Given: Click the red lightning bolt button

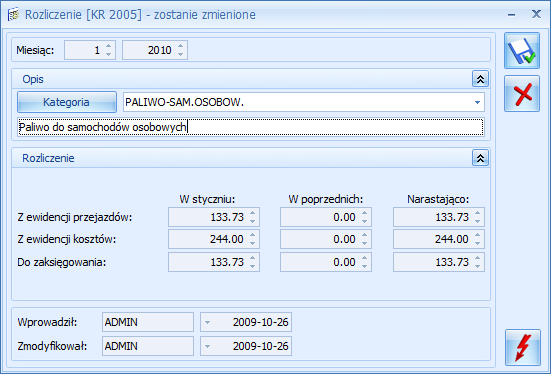Looking at the screenshot, I should (x=523, y=347).
